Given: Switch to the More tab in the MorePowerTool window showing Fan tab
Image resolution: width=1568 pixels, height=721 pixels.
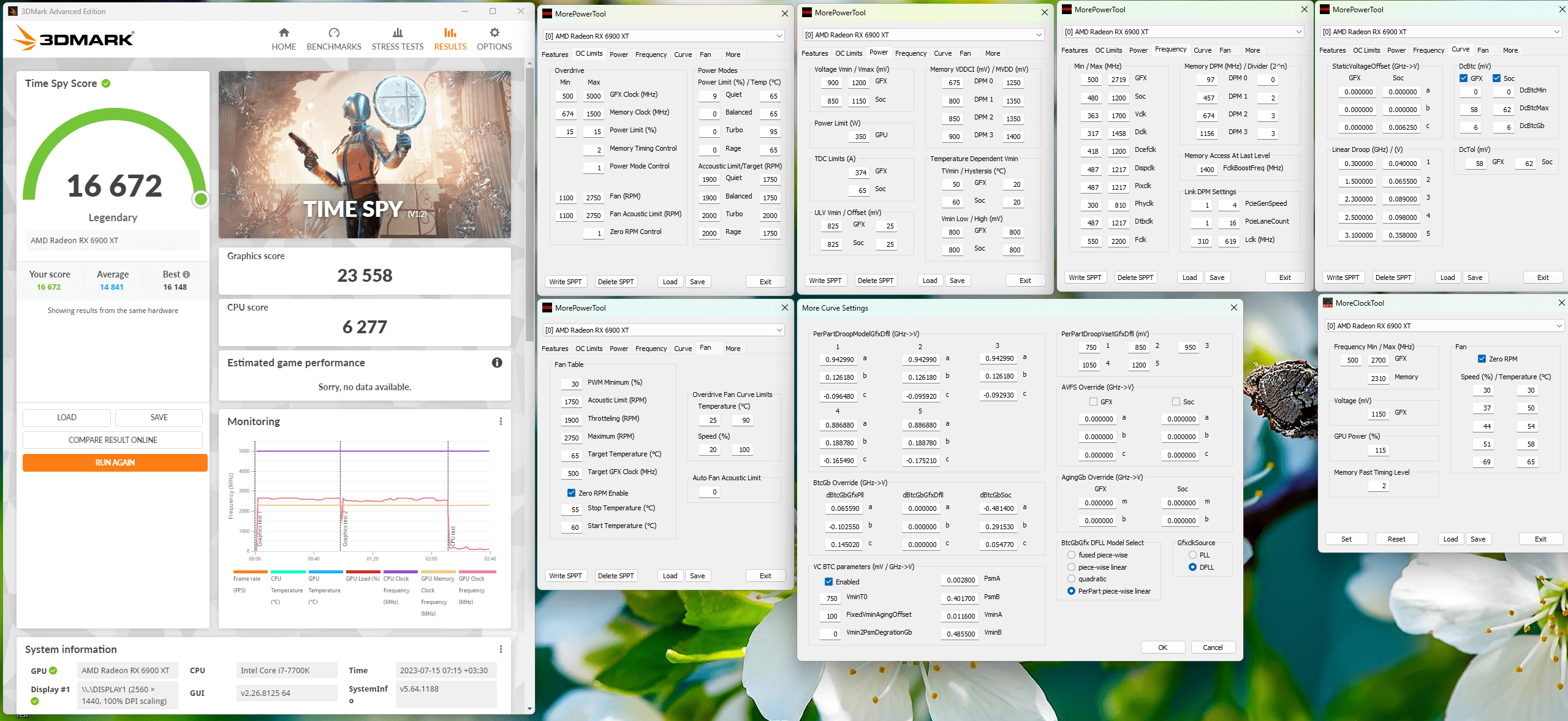Looking at the screenshot, I should 733,349.
